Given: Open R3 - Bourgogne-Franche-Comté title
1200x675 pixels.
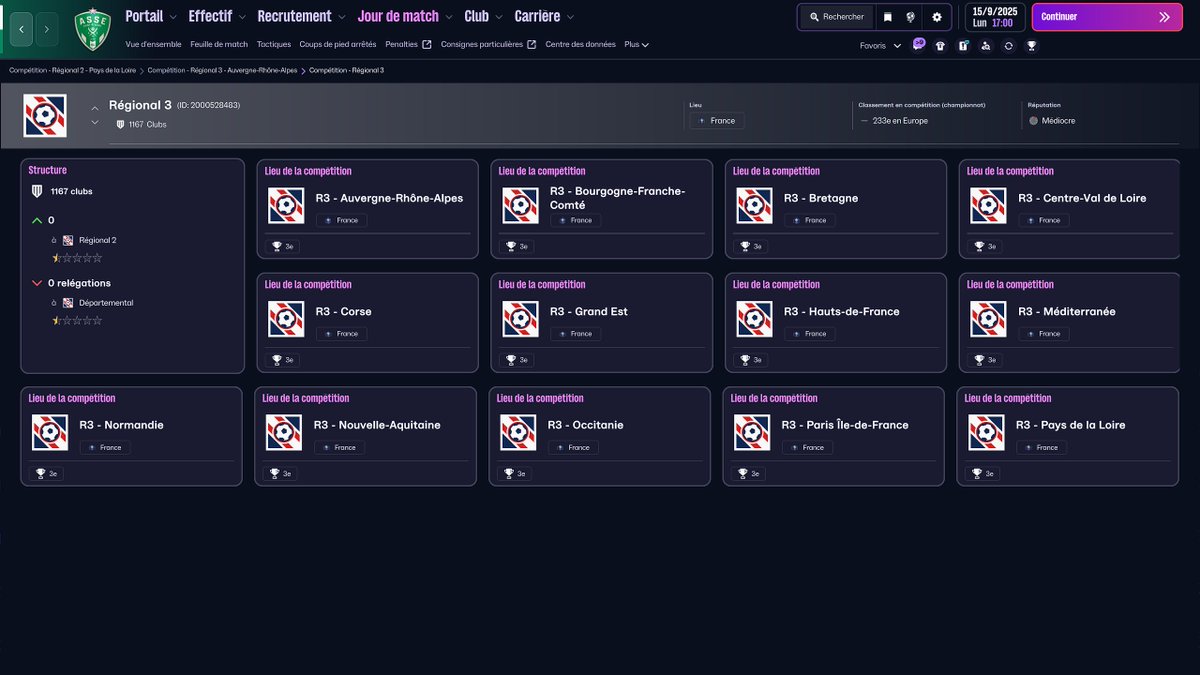Looking at the screenshot, I should 617,198.
